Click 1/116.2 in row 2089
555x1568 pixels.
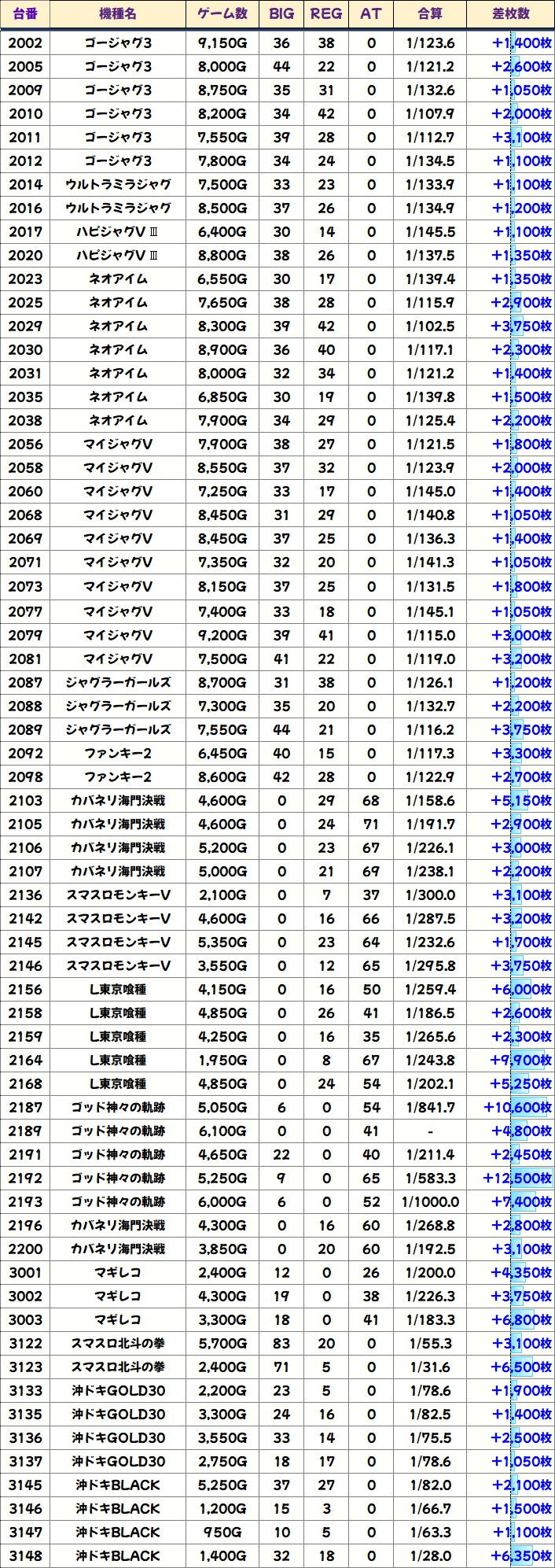430,729
